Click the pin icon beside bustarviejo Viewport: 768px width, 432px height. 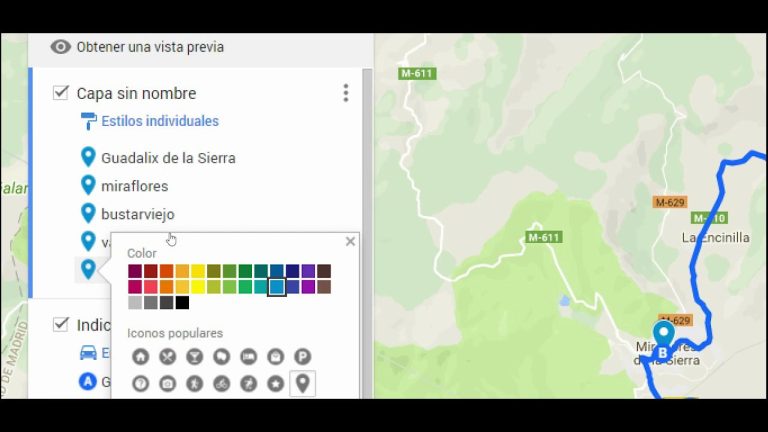point(88,213)
